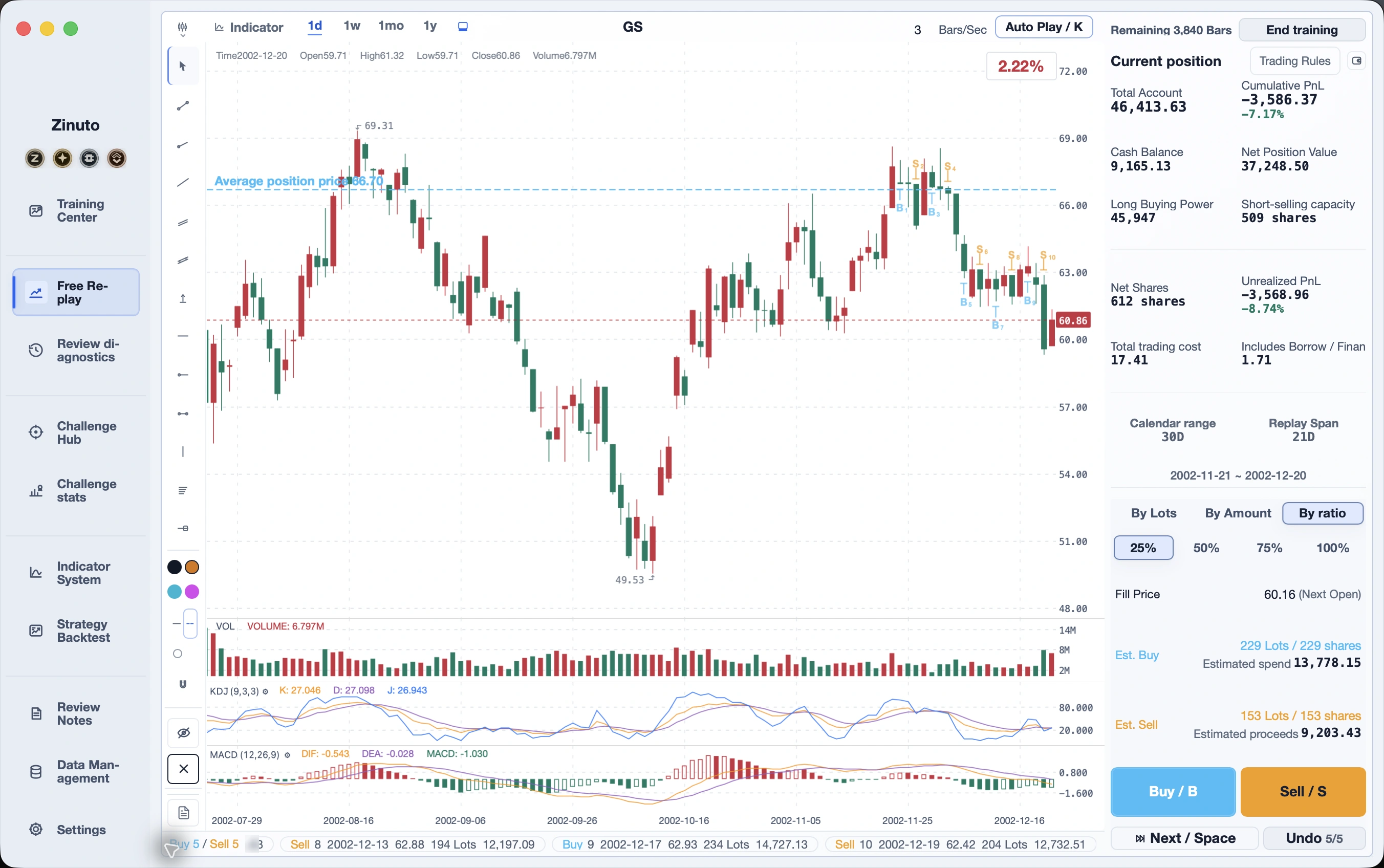Toggle drawings visibility eye icon
1384x868 pixels.
tap(183, 732)
